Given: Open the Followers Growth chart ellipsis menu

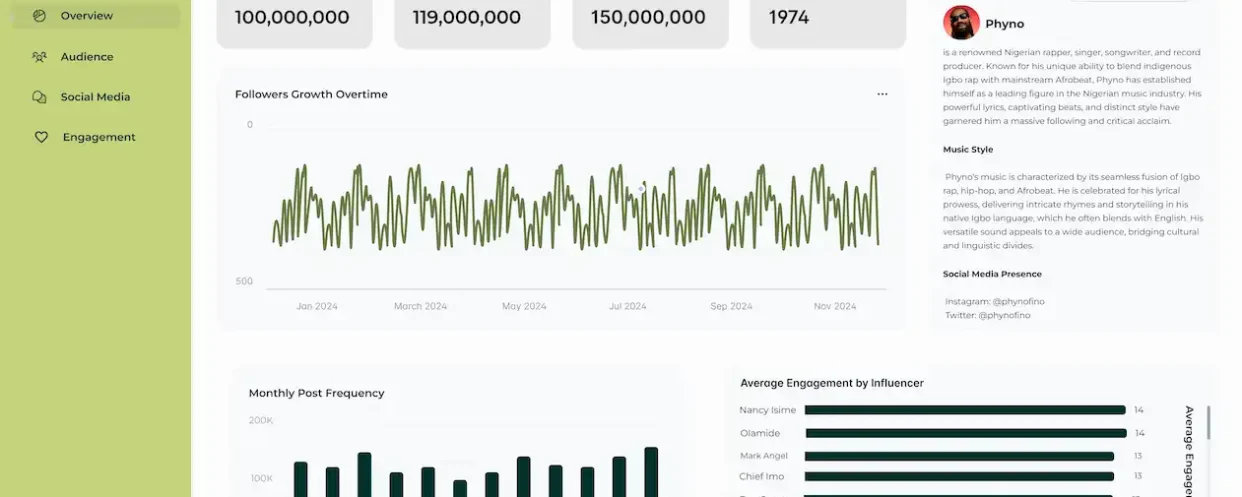Looking at the screenshot, I should tap(882, 94).
